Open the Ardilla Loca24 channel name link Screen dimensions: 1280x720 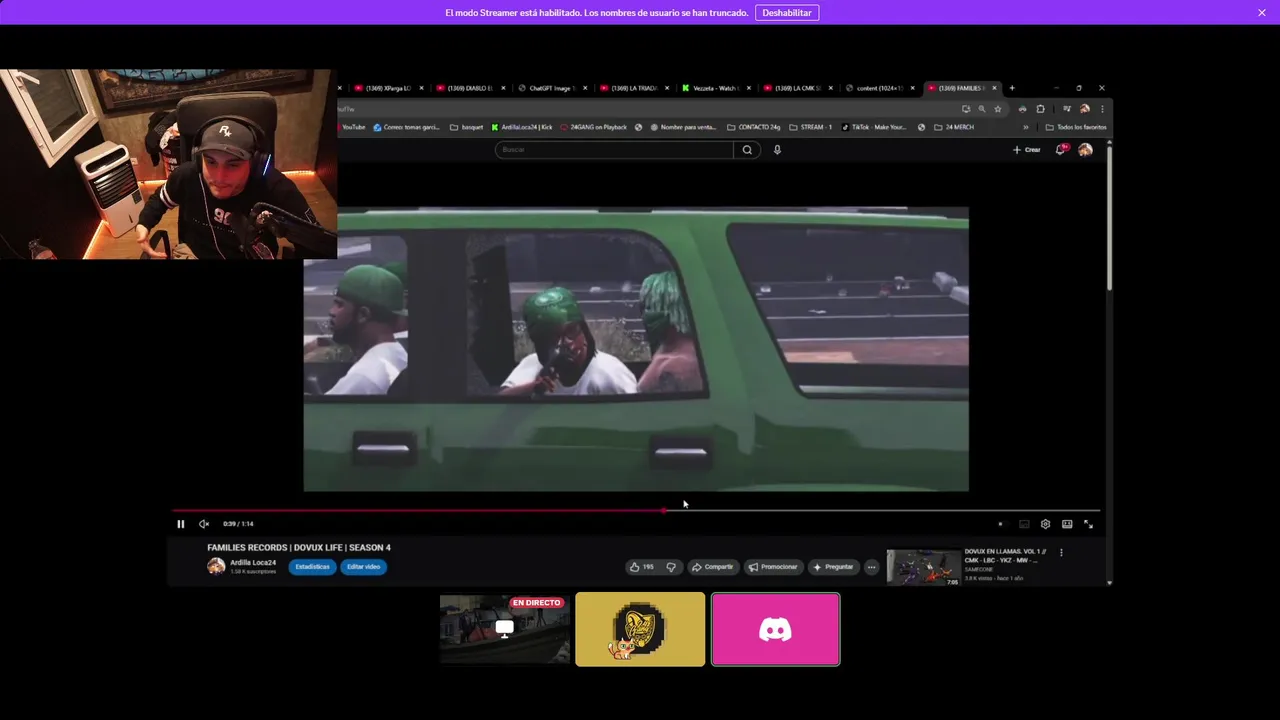[x=253, y=563]
